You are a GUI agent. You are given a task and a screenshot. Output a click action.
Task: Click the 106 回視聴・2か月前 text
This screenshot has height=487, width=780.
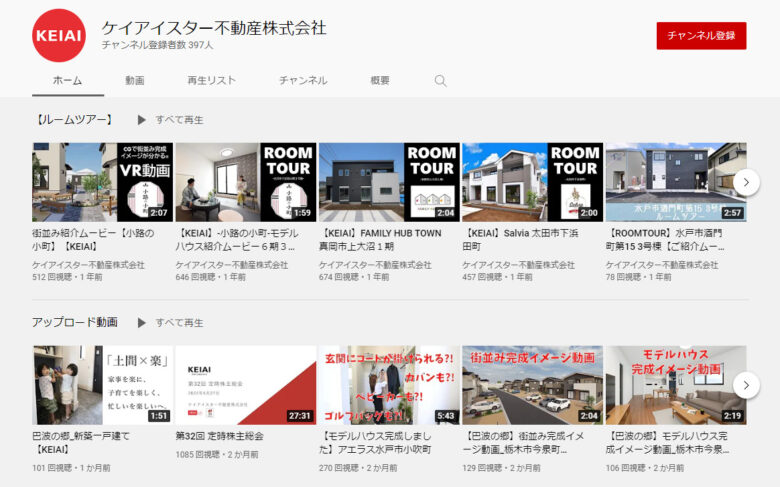(645, 468)
